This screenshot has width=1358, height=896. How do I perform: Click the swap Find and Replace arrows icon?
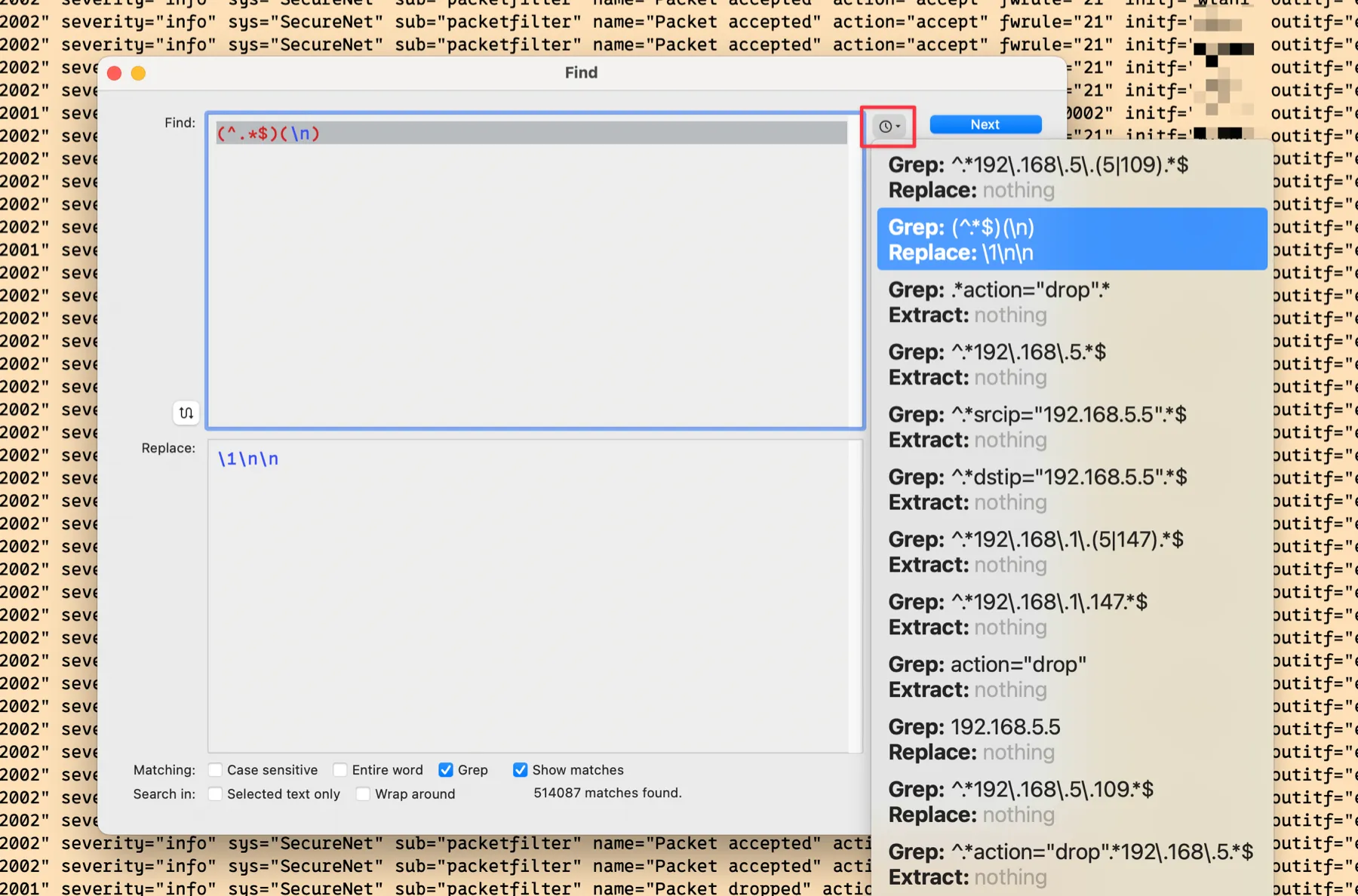pyautogui.click(x=186, y=413)
